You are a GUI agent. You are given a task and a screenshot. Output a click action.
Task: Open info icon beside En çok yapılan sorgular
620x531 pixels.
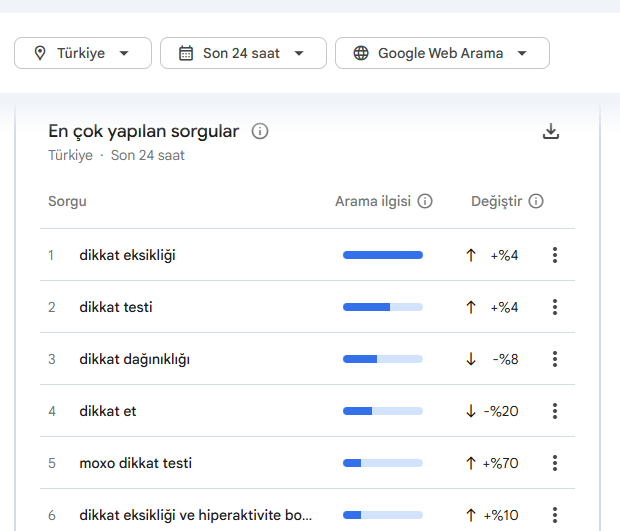(260, 132)
